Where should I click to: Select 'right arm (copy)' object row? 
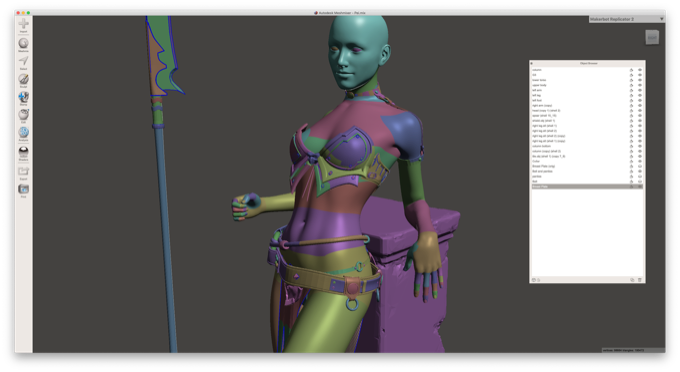587,105
